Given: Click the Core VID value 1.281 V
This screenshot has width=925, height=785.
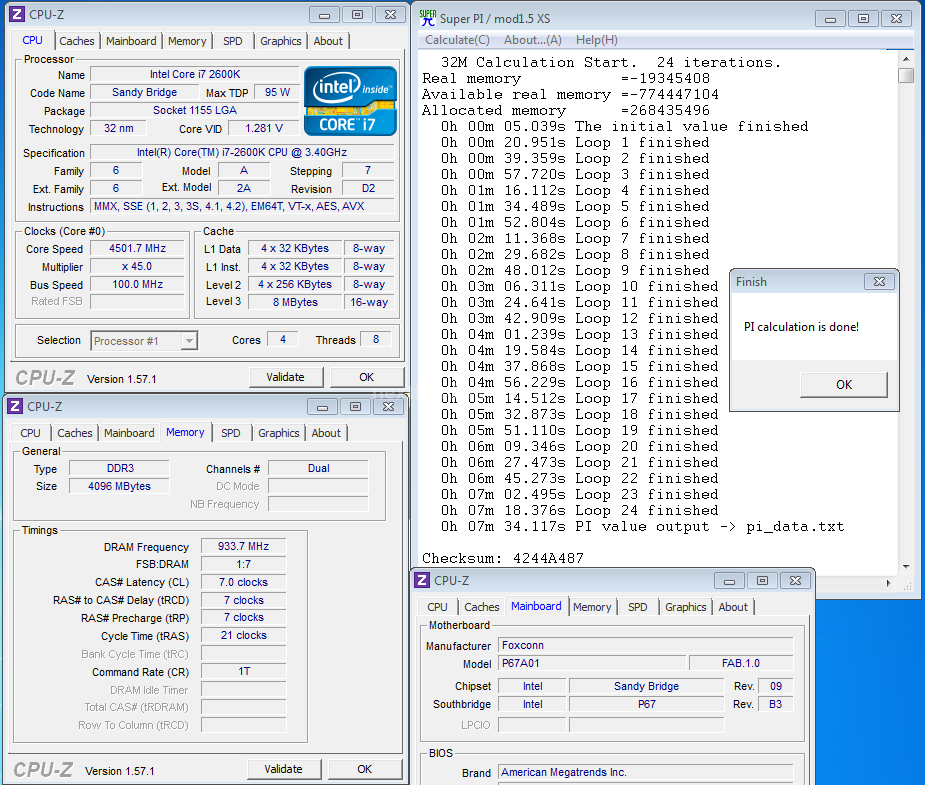Looking at the screenshot, I should pos(264,128).
